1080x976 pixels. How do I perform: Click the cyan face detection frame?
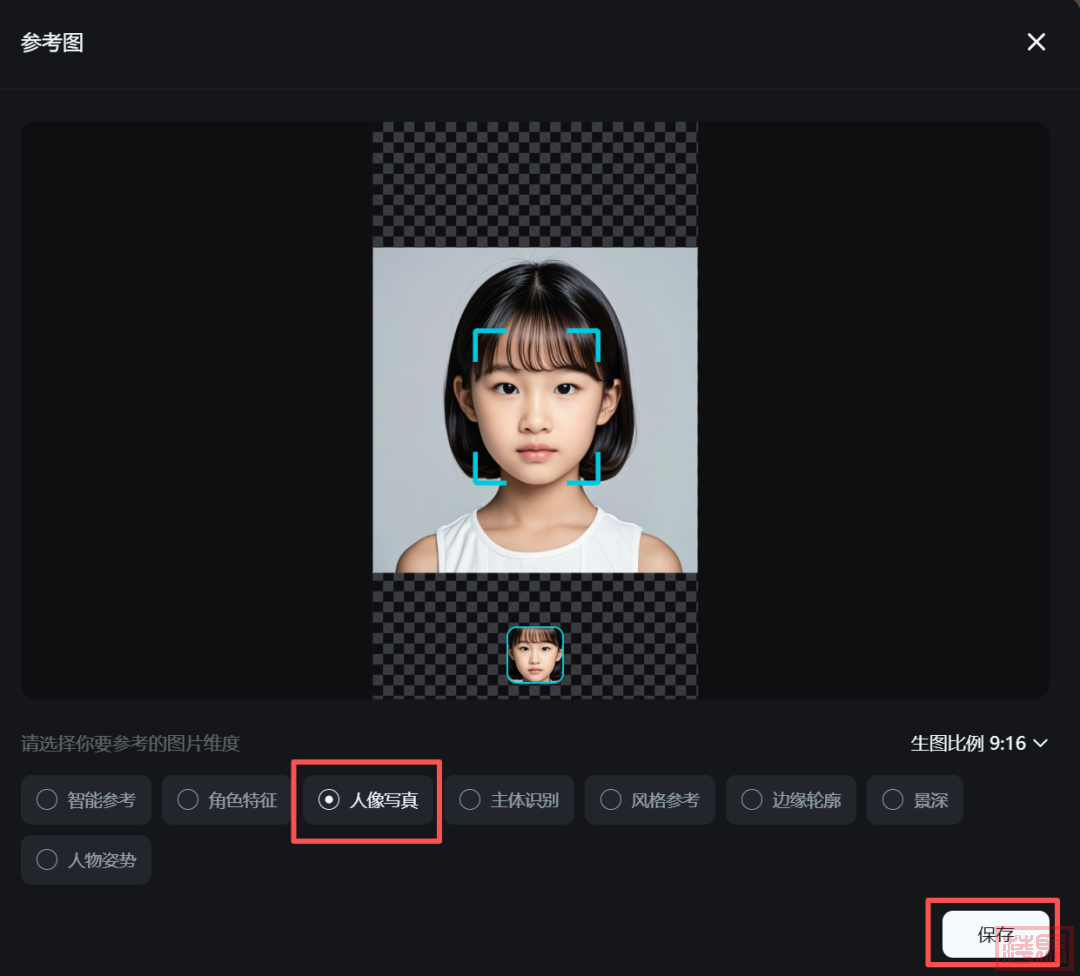coord(536,407)
